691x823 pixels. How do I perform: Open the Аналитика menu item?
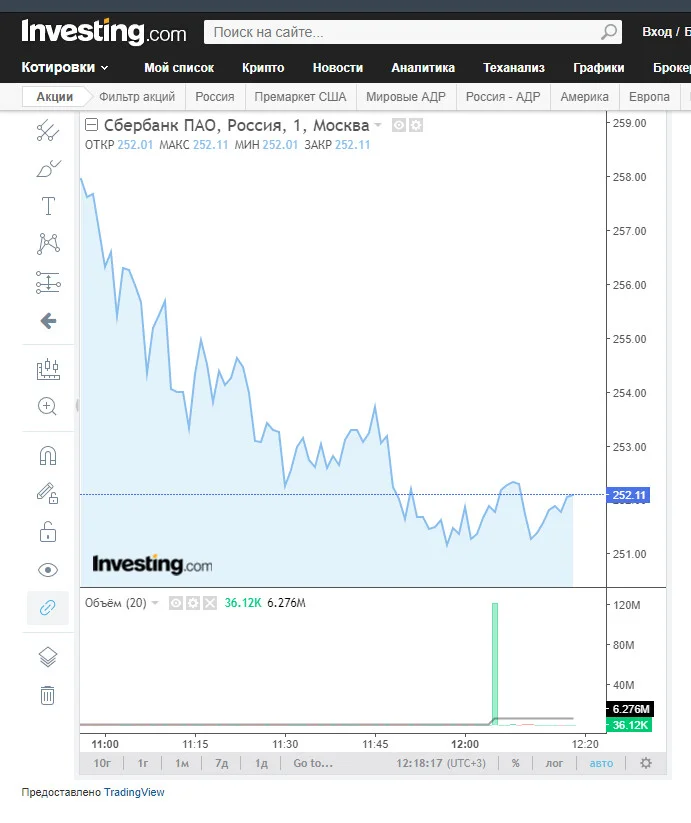click(423, 68)
